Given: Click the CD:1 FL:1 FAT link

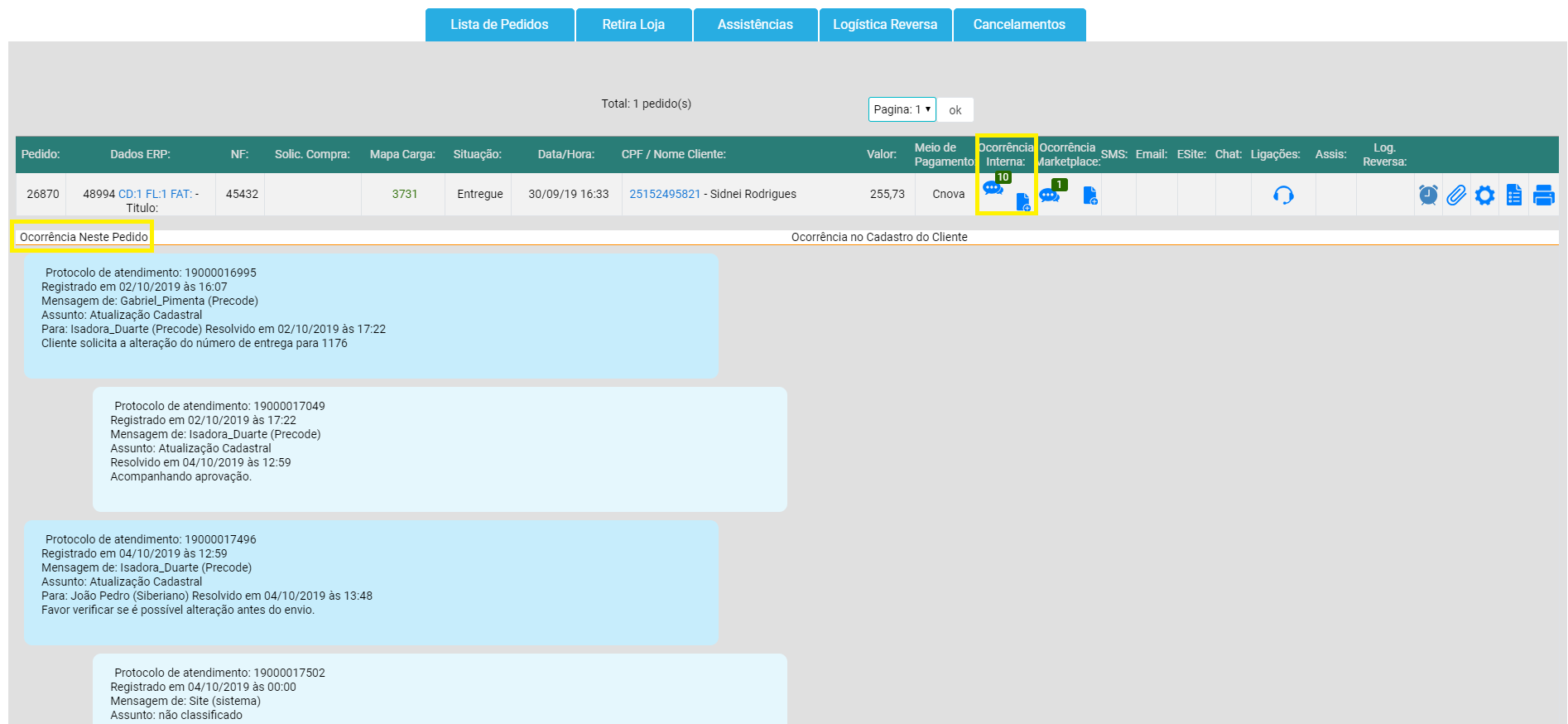Looking at the screenshot, I should coord(155,194).
